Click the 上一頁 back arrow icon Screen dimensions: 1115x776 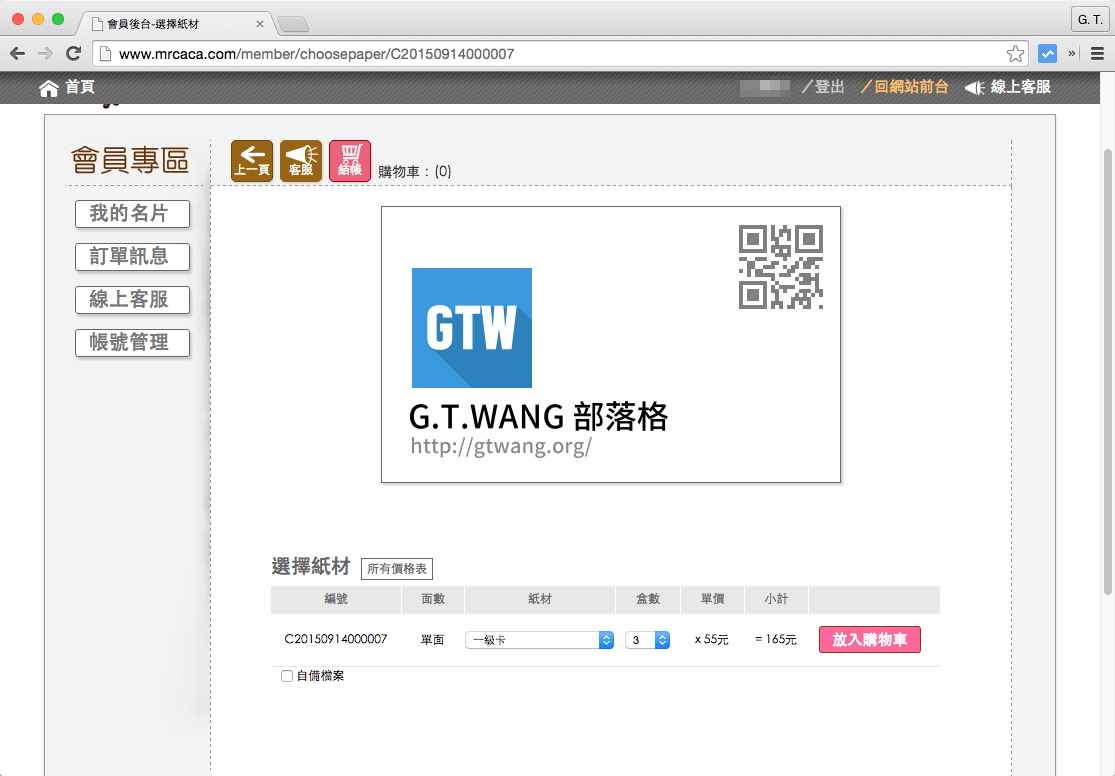(252, 161)
